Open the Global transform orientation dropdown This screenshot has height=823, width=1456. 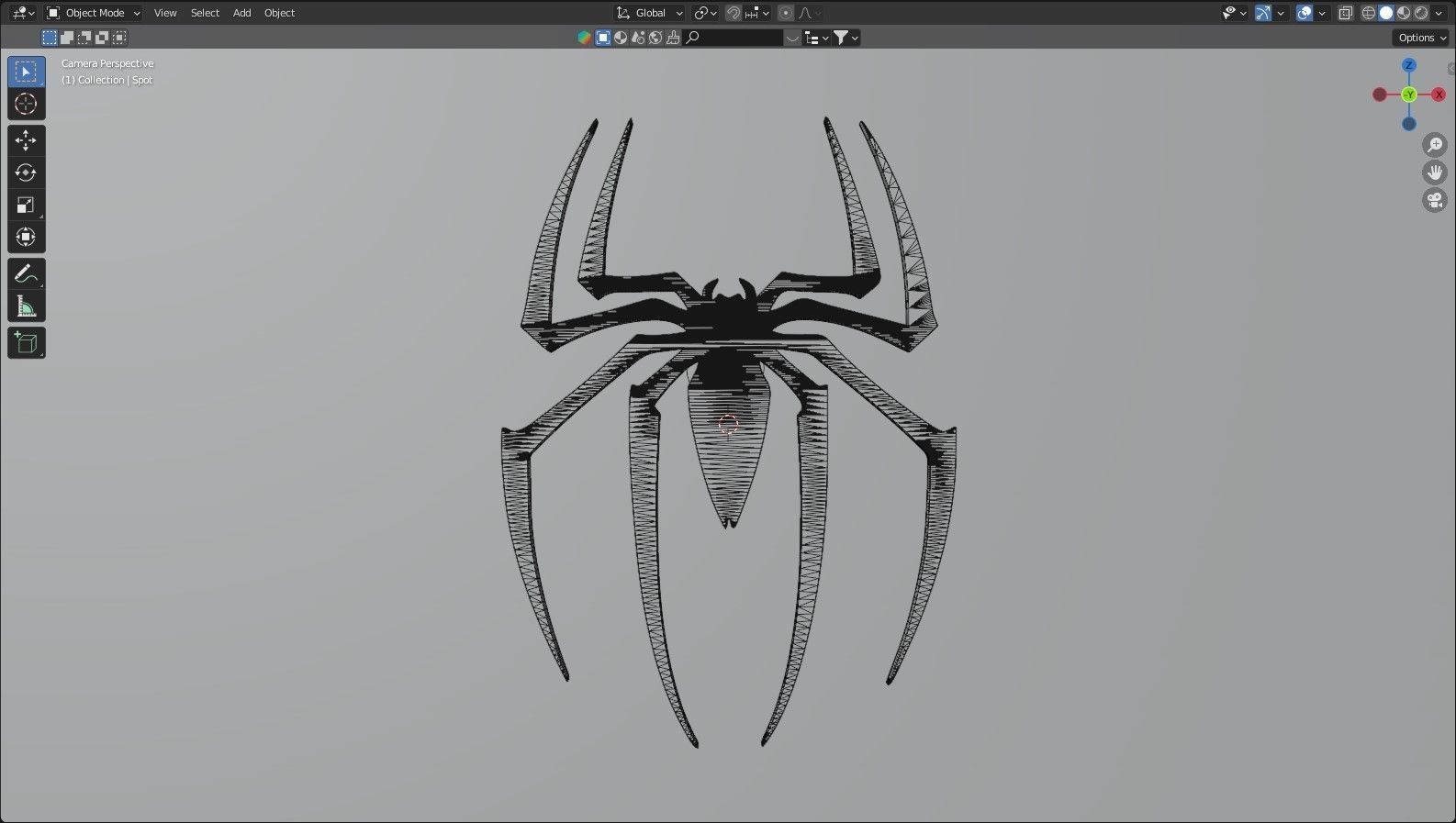pyautogui.click(x=650, y=13)
